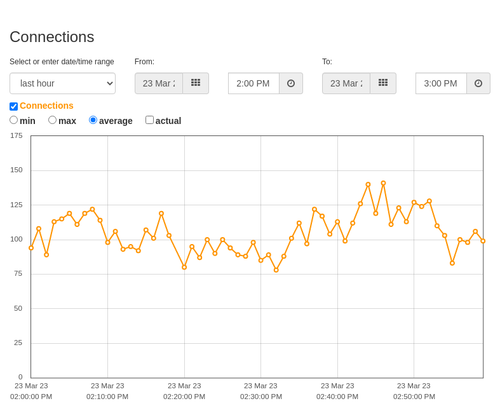Click the 2:00 PM From time field

click(254, 83)
